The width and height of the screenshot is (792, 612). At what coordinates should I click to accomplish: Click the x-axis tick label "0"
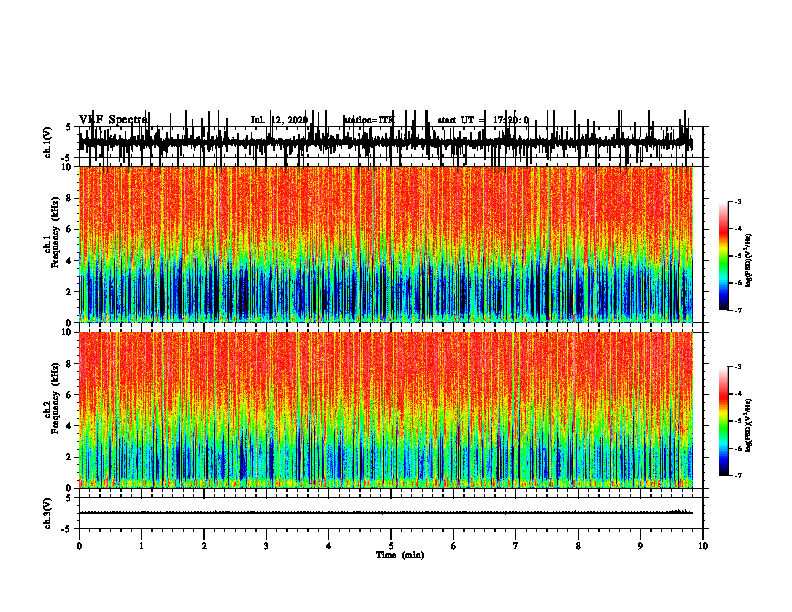[x=79, y=546]
